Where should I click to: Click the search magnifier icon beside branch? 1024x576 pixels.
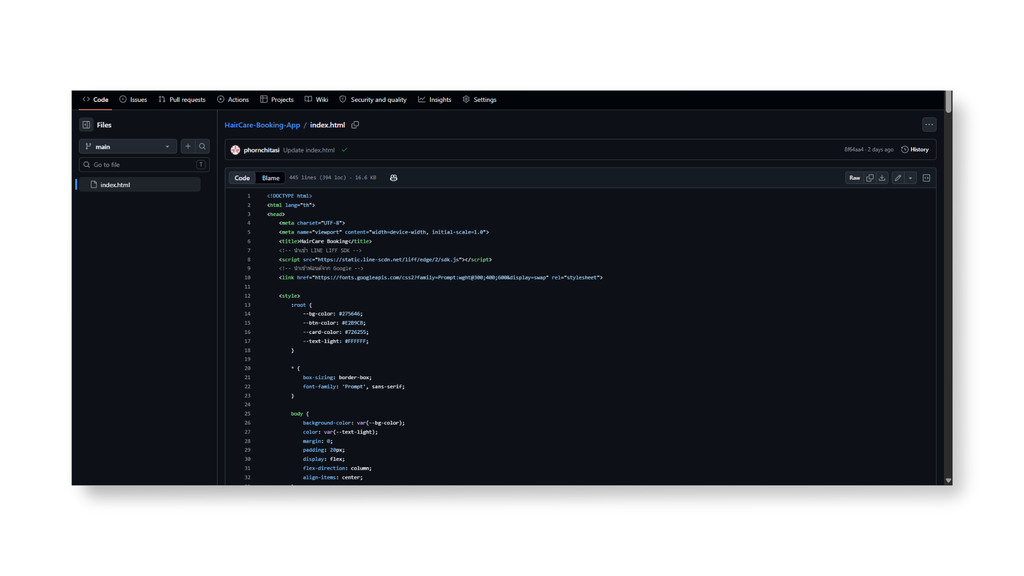(x=202, y=146)
